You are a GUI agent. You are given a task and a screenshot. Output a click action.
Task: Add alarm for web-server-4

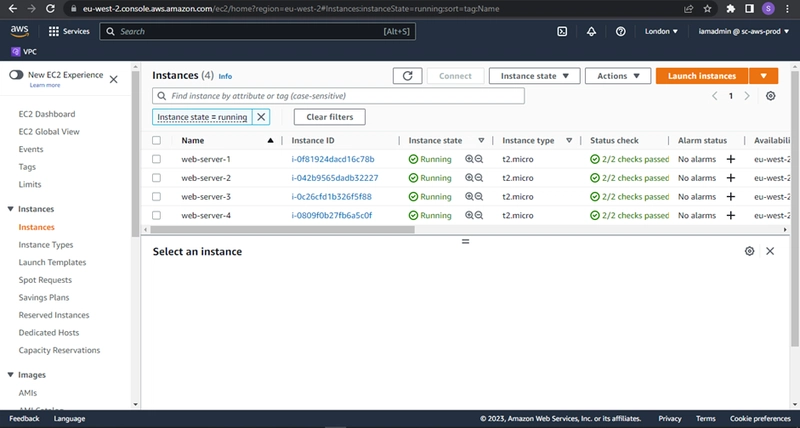[731, 215]
